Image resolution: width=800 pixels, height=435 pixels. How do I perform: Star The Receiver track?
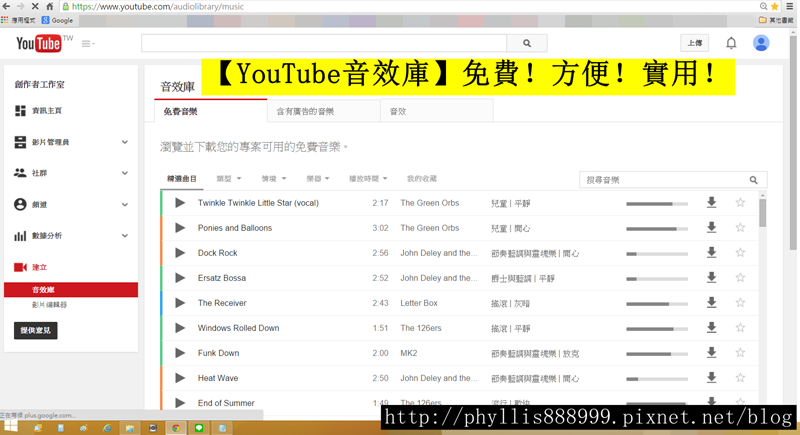[x=740, y=302]
